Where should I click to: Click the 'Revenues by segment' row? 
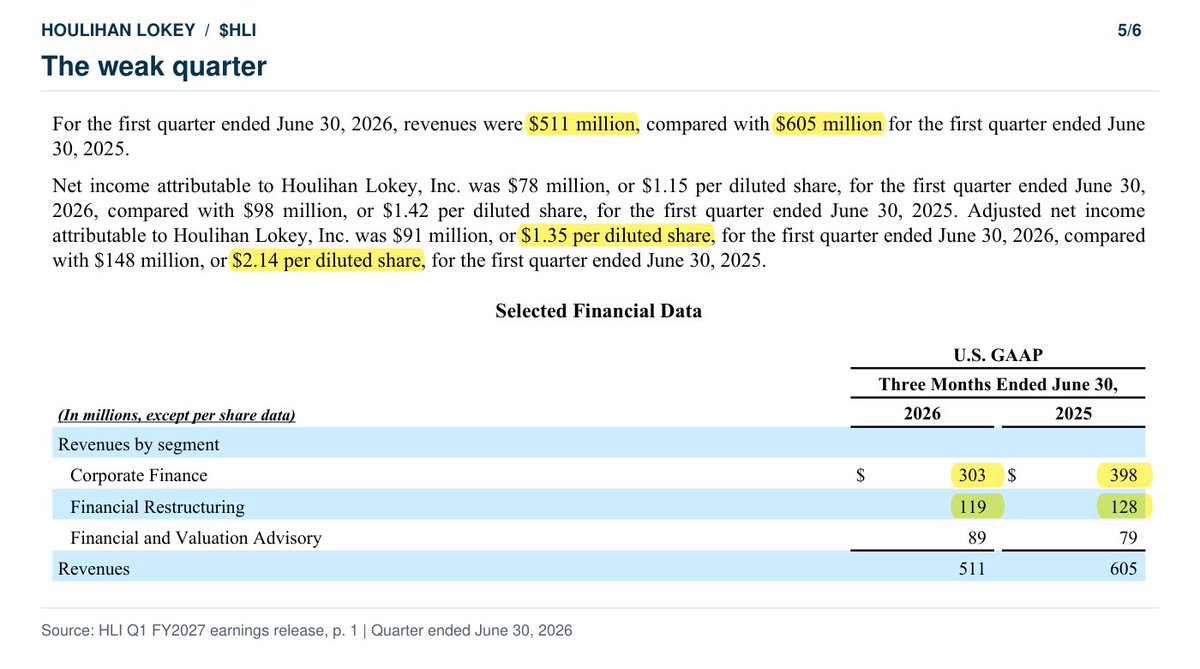[x=598, y=444]
